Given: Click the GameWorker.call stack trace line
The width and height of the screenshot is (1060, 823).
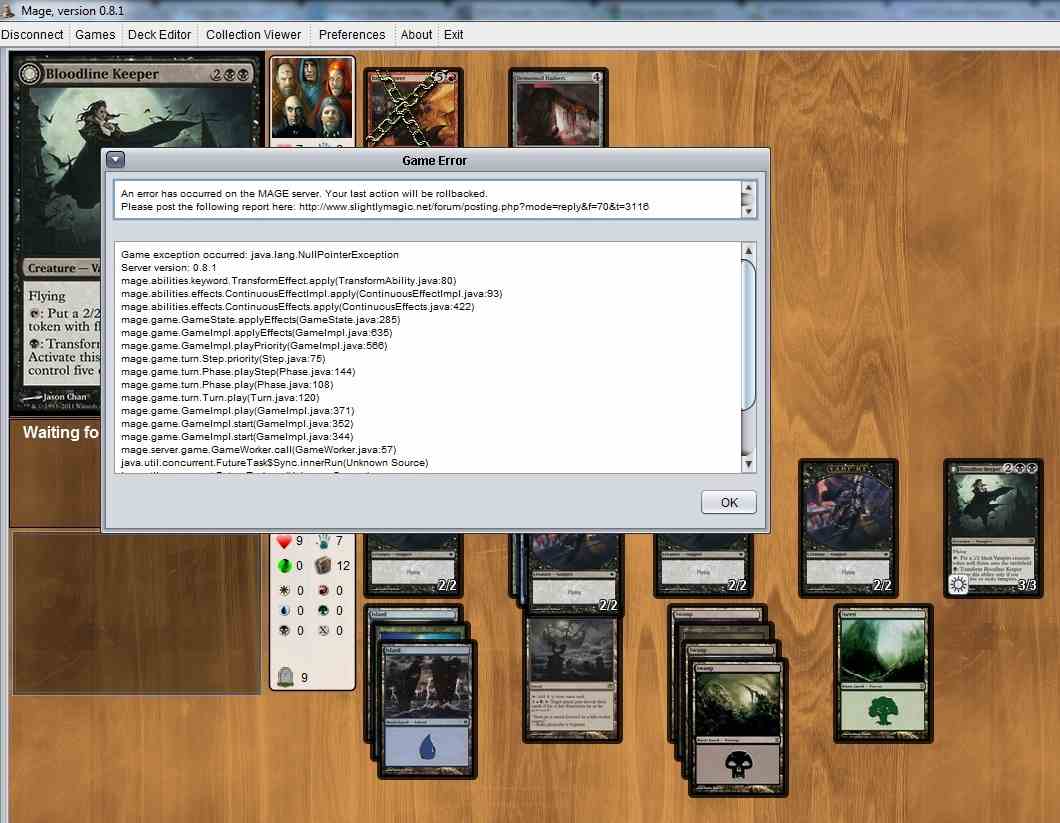Looking at the screenshot, I should [258, 449].
